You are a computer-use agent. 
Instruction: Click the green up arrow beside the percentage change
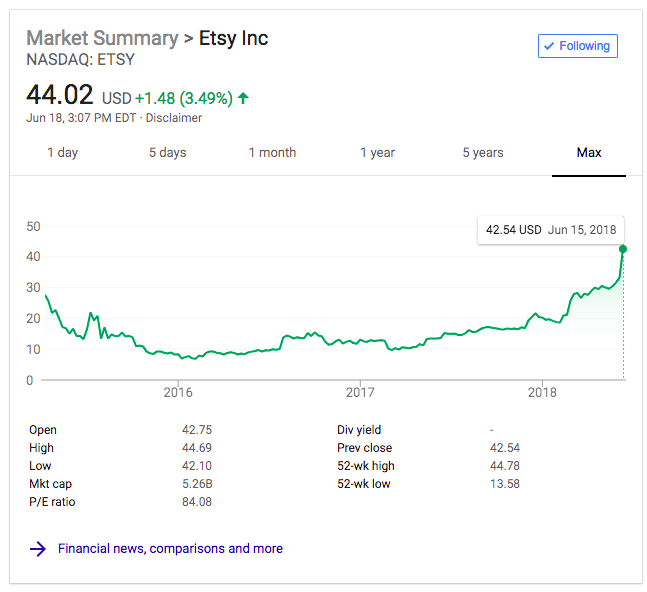pos(243,98)
